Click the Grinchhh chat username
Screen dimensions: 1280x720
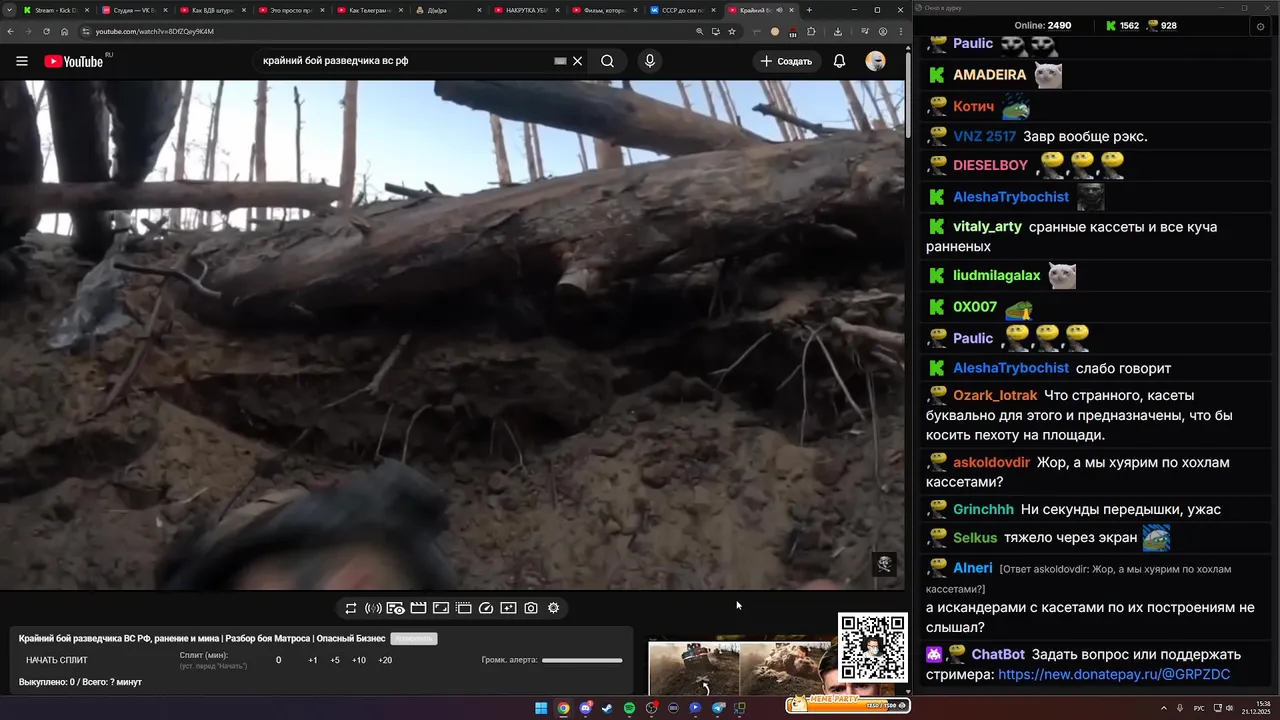pyautogui.click(x=983, y=509)
